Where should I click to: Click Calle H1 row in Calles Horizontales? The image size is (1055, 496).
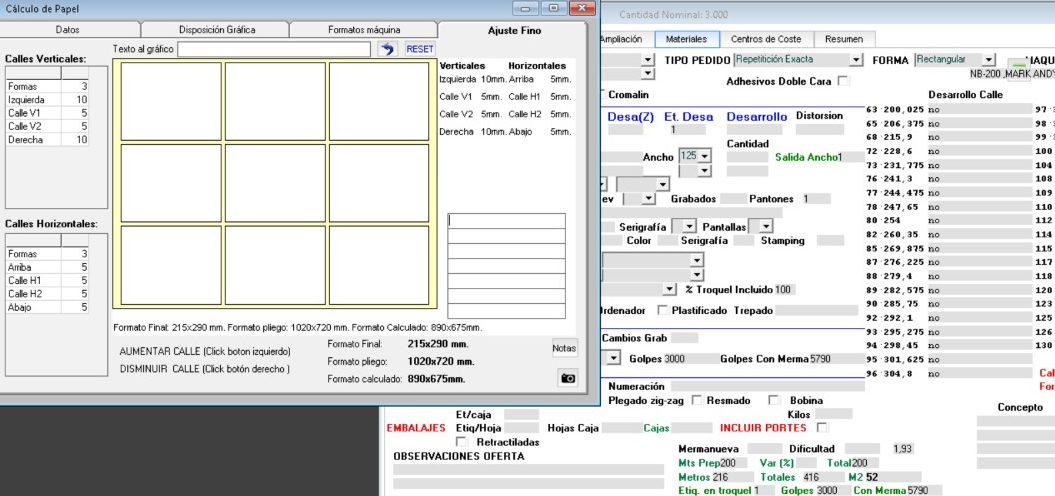tap(47, 281)
